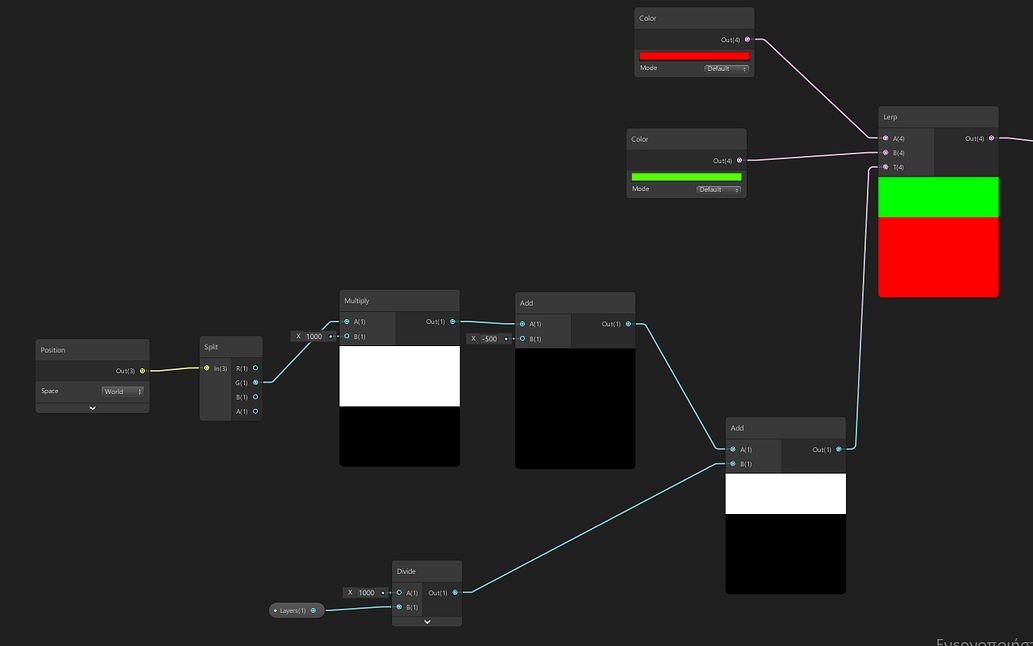Click the In(3) input port on the Split node

coord(206,368)
